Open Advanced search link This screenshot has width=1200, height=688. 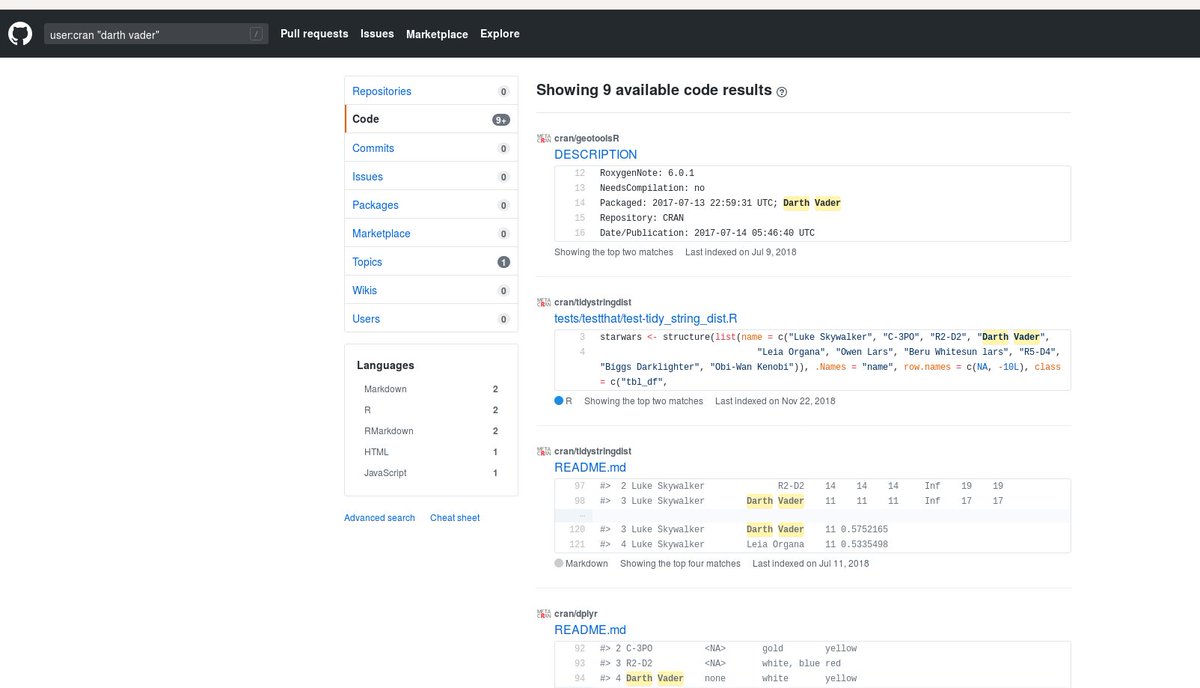379,518
